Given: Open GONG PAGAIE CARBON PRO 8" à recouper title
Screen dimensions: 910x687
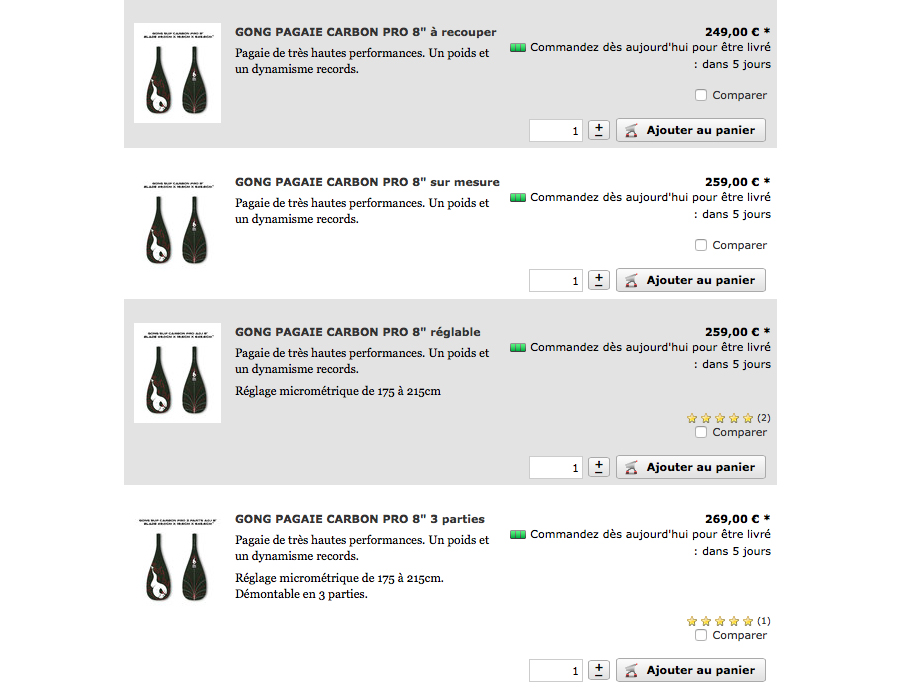Looking at the screenshot, I should click(366, 32).
